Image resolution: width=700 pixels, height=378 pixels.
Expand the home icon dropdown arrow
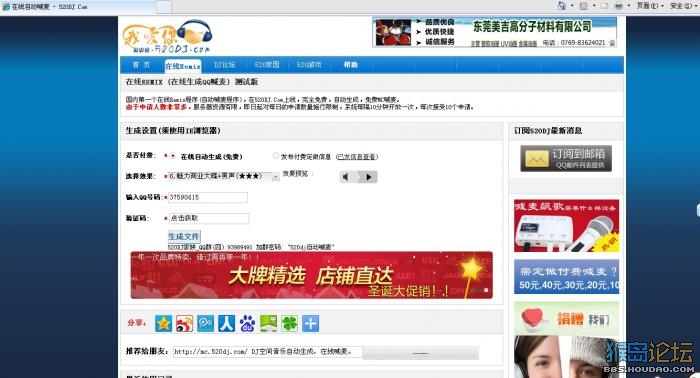coord(572,6)
